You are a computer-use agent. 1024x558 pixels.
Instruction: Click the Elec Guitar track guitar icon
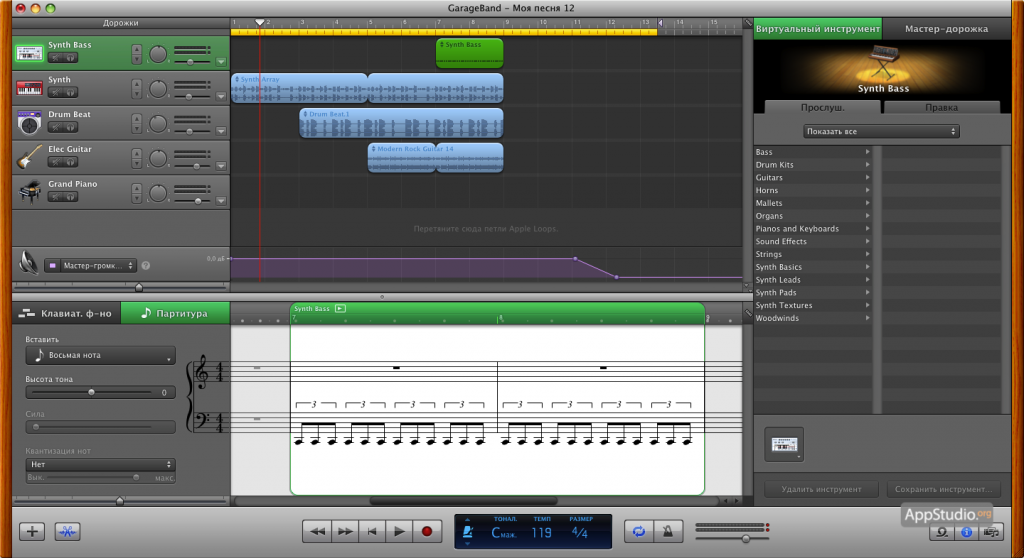[29, 157]
